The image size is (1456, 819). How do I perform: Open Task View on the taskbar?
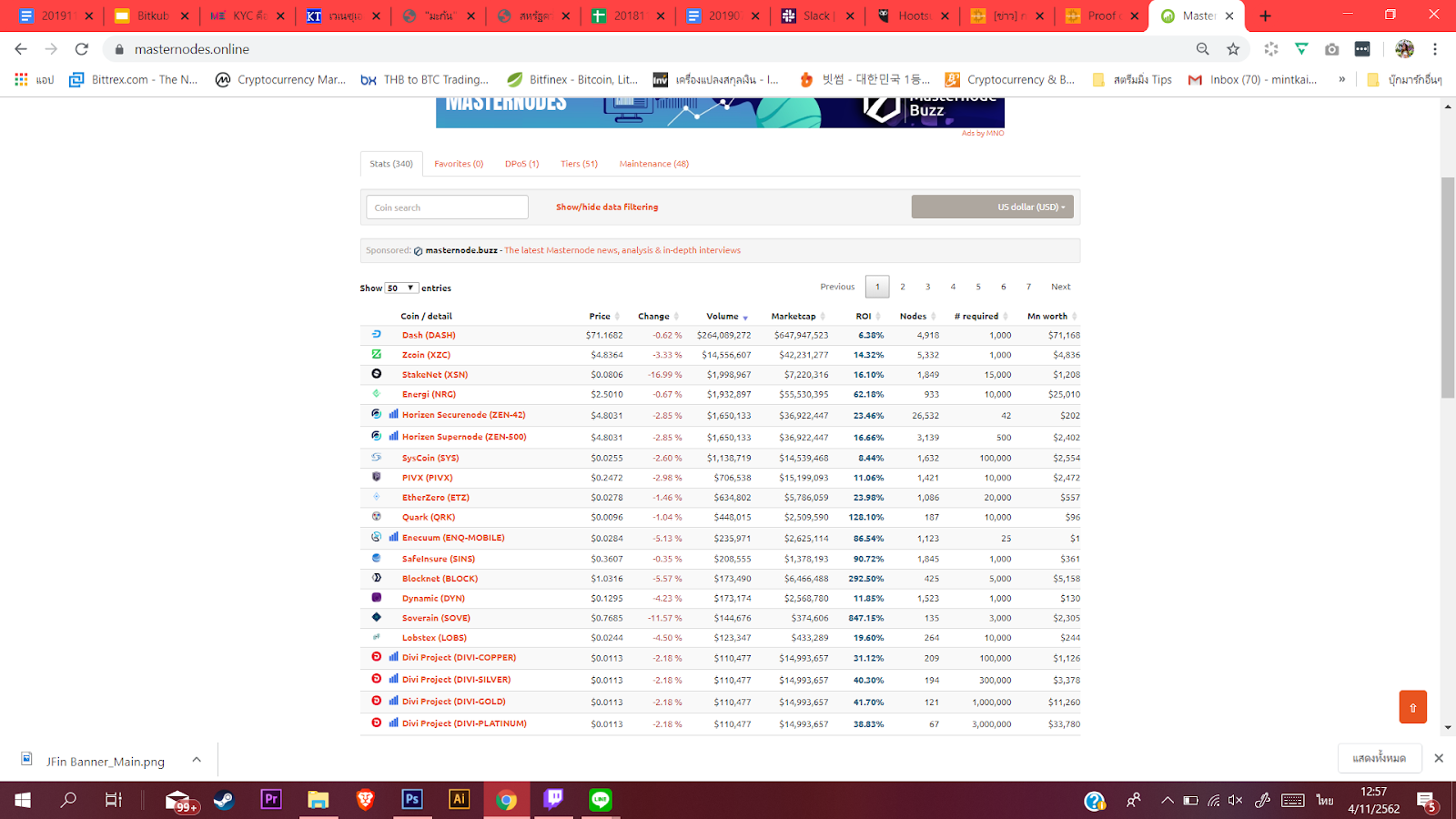point(114,800)
